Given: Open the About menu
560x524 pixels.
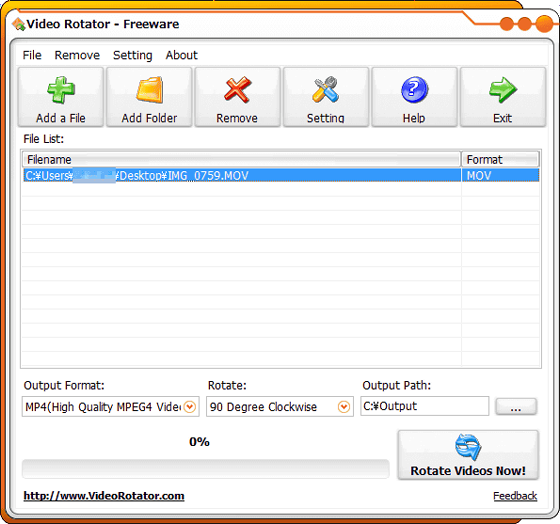Looking at the screenshot, I should tap(181, 55).
